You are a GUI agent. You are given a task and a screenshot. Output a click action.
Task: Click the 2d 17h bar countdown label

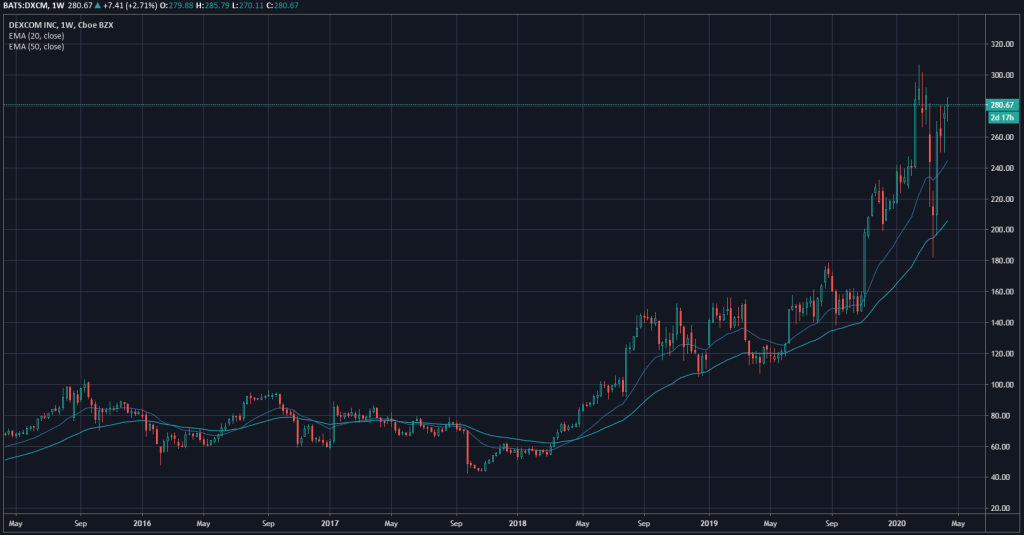[x=1001, y=117]
